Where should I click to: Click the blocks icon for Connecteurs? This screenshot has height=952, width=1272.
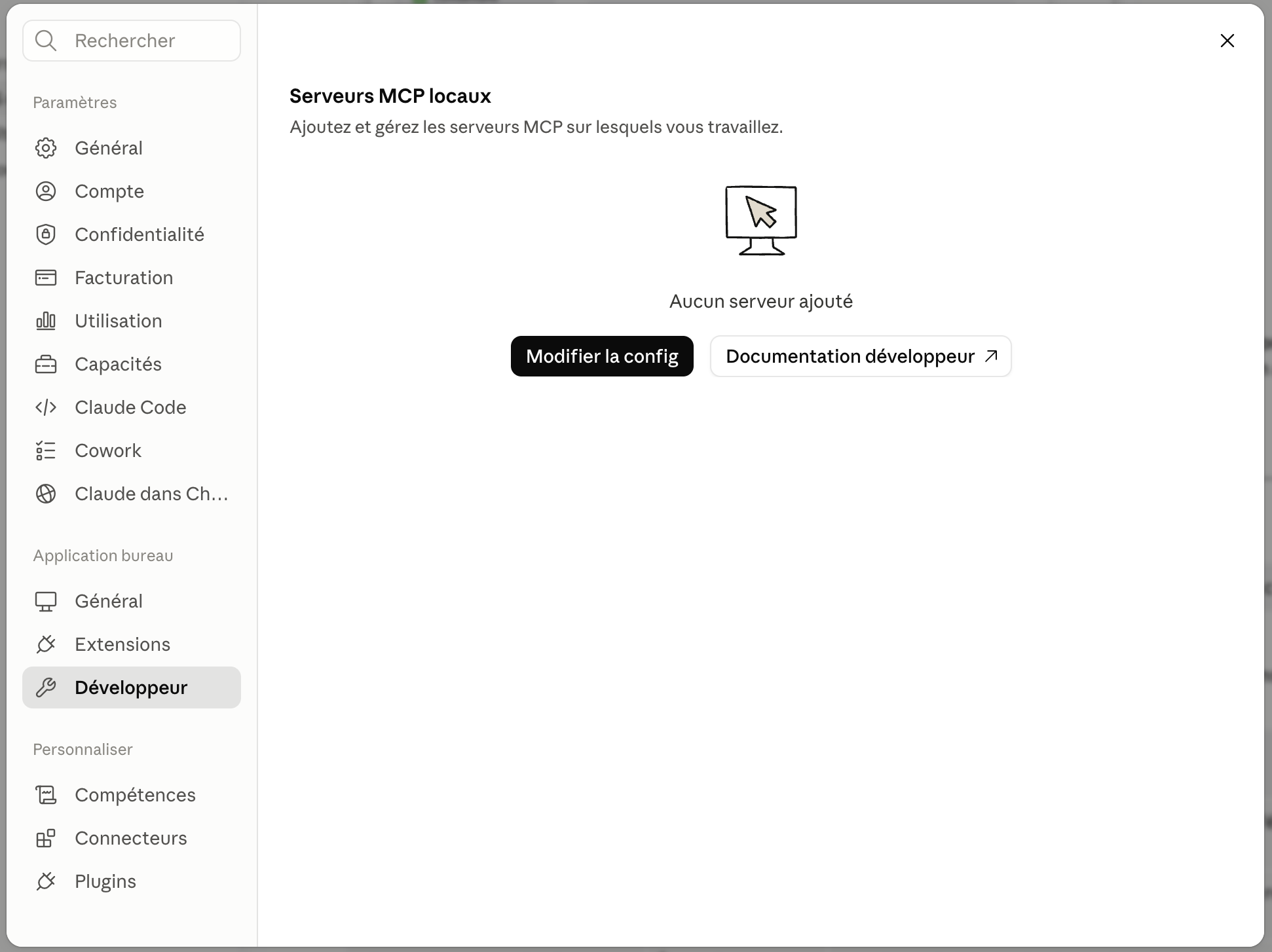(x=46, y=838)
